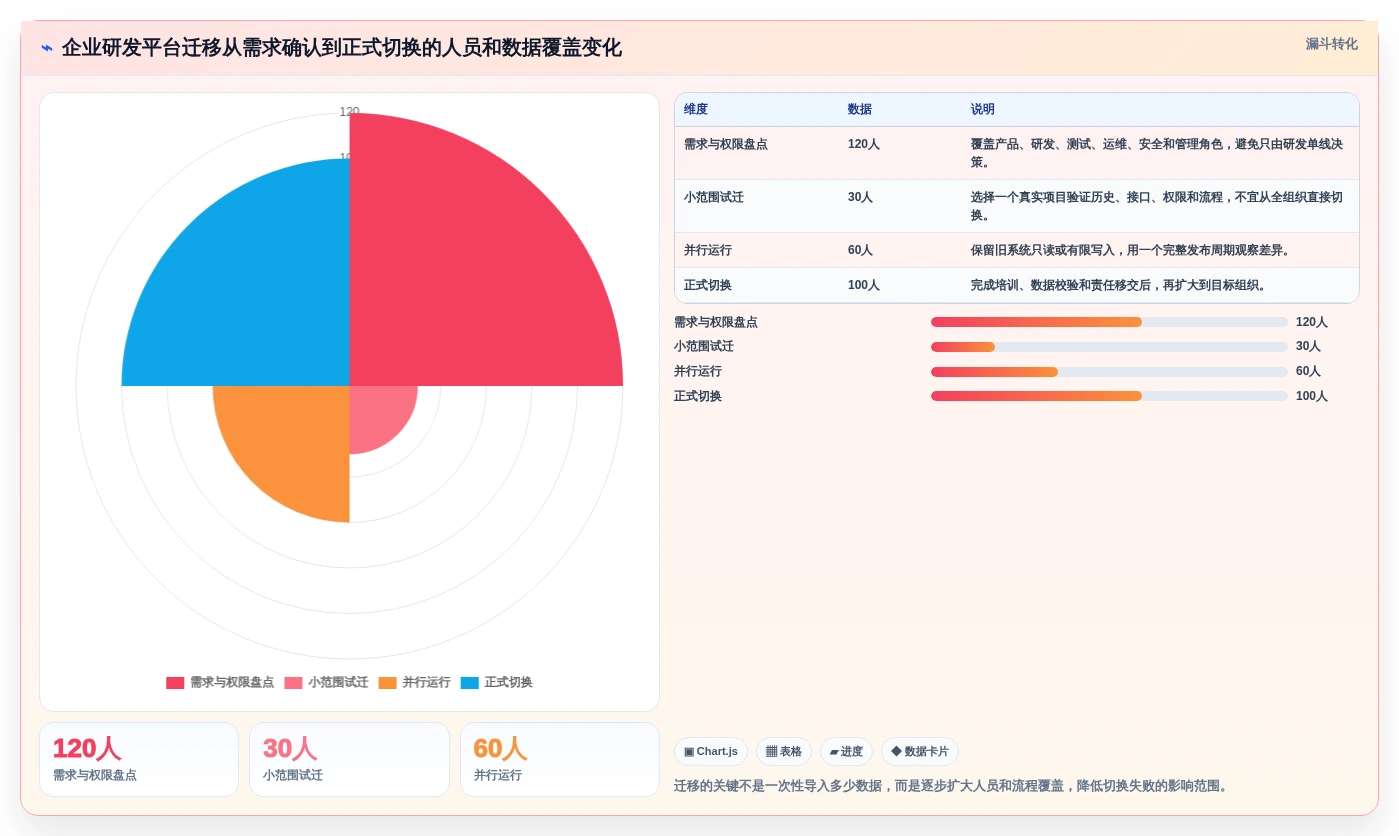Toggle the 并行运行 legend entry
1399x836 pixels.
coord(414,683)
